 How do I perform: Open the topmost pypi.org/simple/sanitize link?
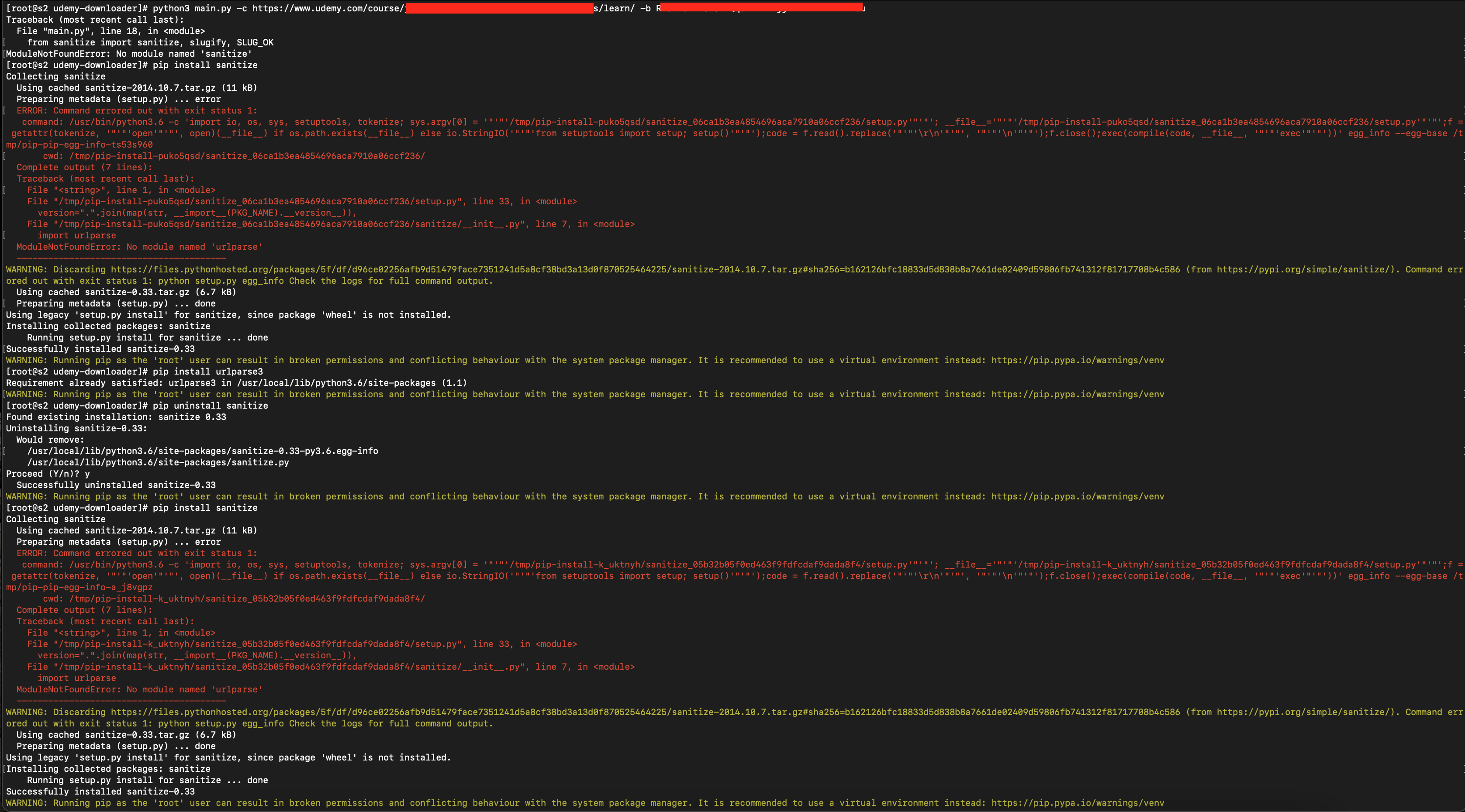coord(1305,269)
